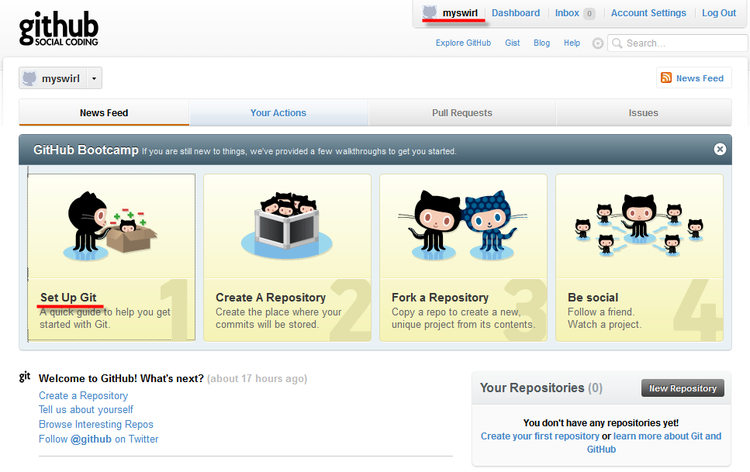Click 'Follow a friend.' text
Image resolution: width=750 pixels, height=472 pixels.
(x=601, y=312)
